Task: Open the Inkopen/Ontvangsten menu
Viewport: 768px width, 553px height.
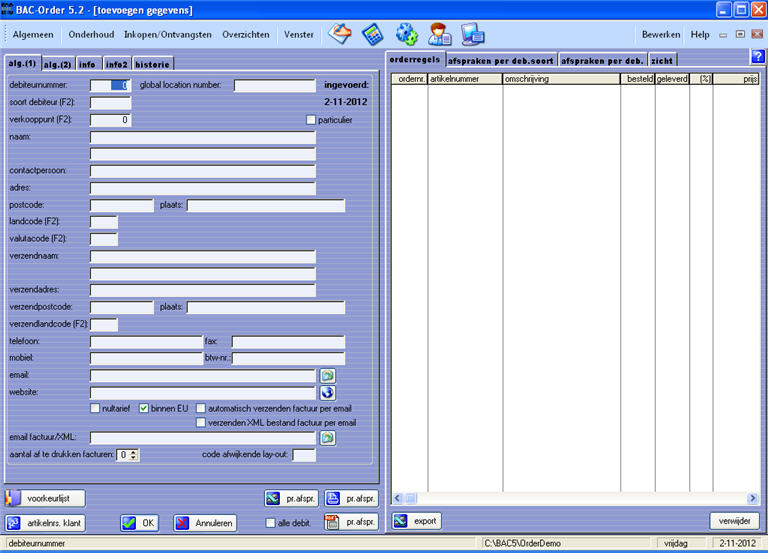Action: 168,34
